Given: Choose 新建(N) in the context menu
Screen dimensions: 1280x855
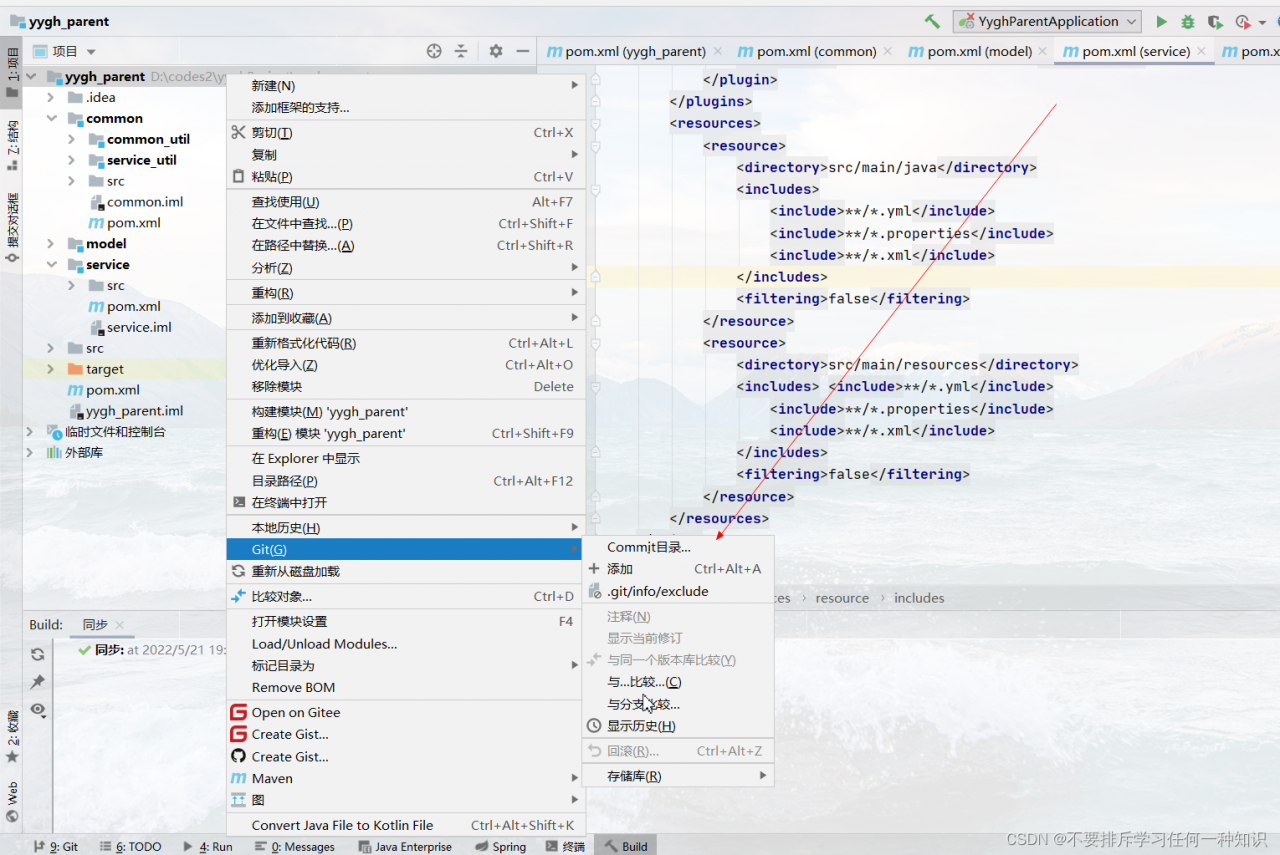Looking at the screenshot, I should [405, 86].
